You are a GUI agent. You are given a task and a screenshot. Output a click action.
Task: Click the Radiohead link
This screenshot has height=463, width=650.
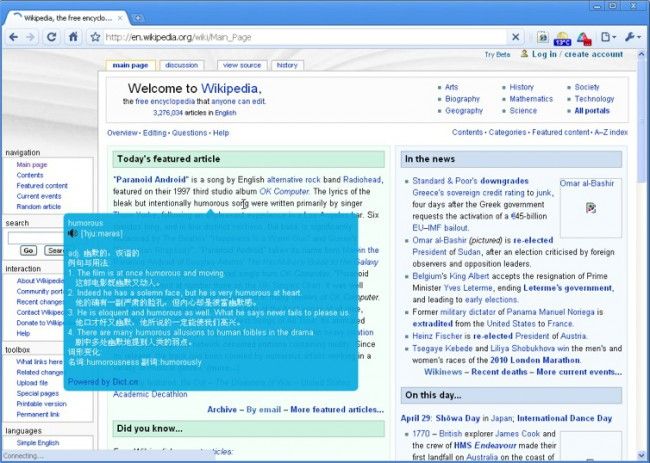(362, 179)
